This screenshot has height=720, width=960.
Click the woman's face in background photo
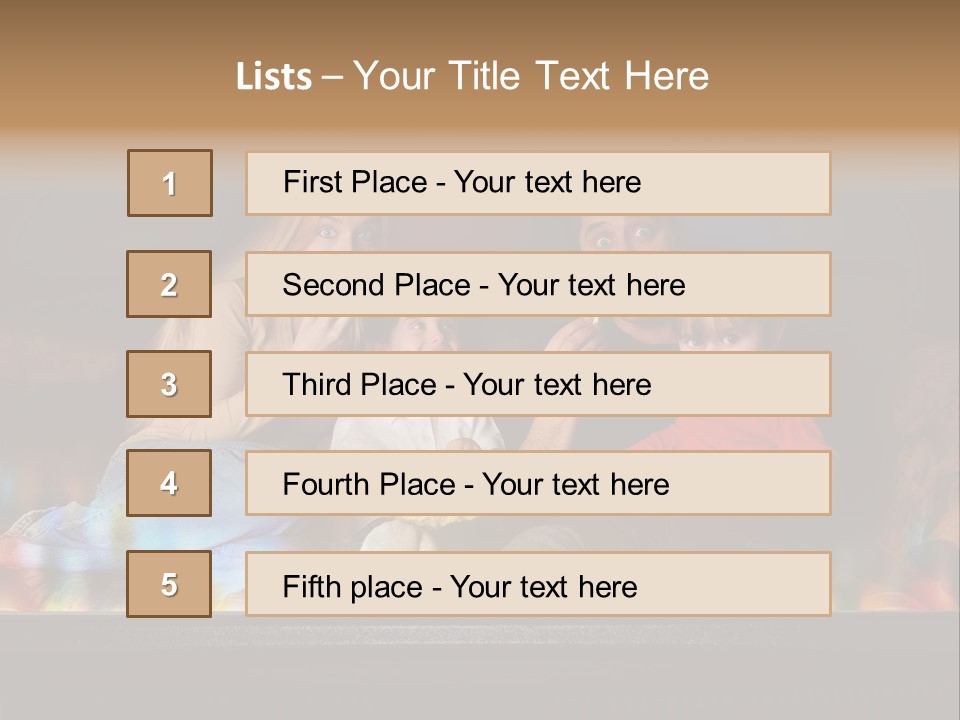pyautogui.click(x=338, y=234)
